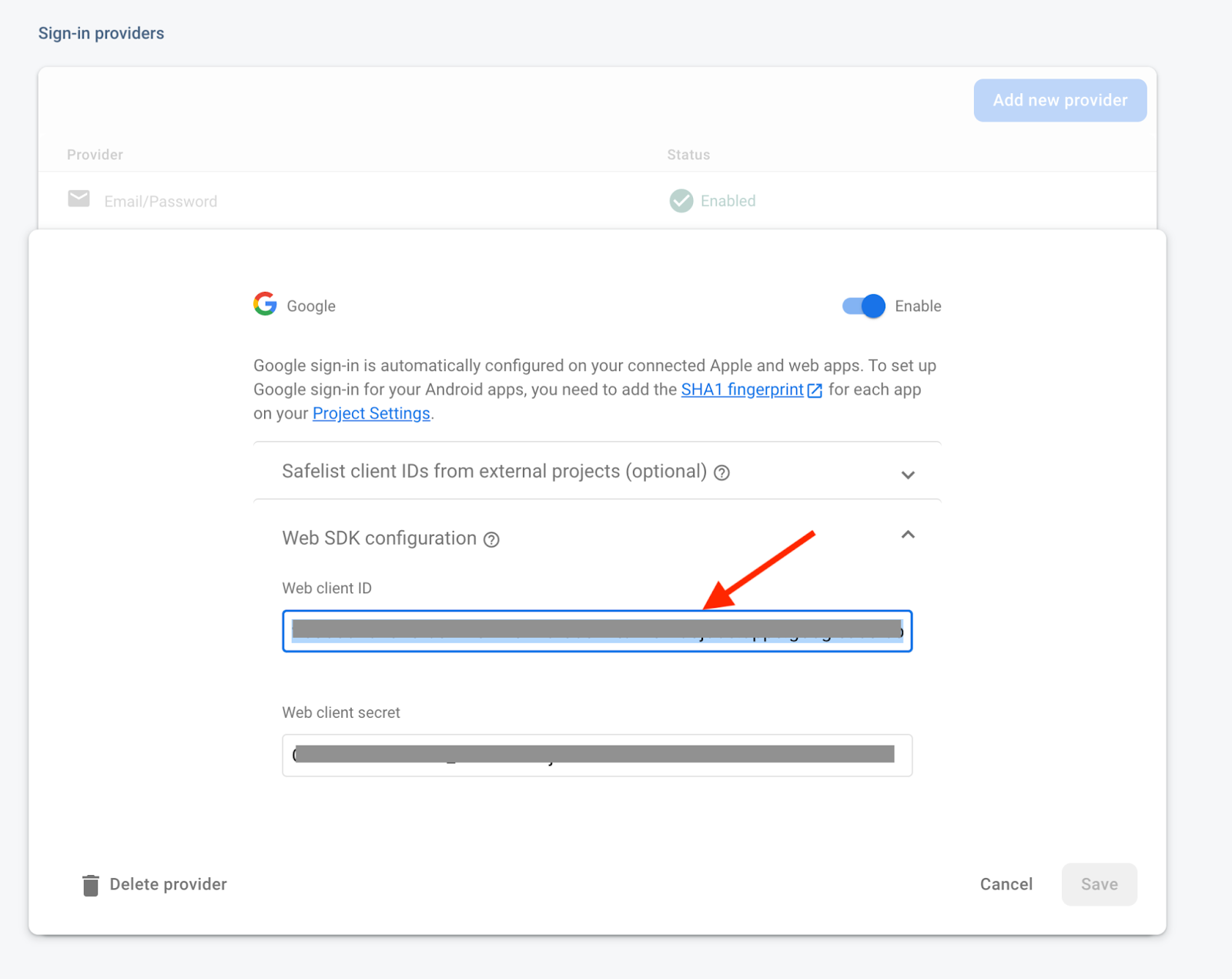Click the help icon beside Safelist client IDs
The height and width of the screenshot is (979, 1232).
[721, 473]
